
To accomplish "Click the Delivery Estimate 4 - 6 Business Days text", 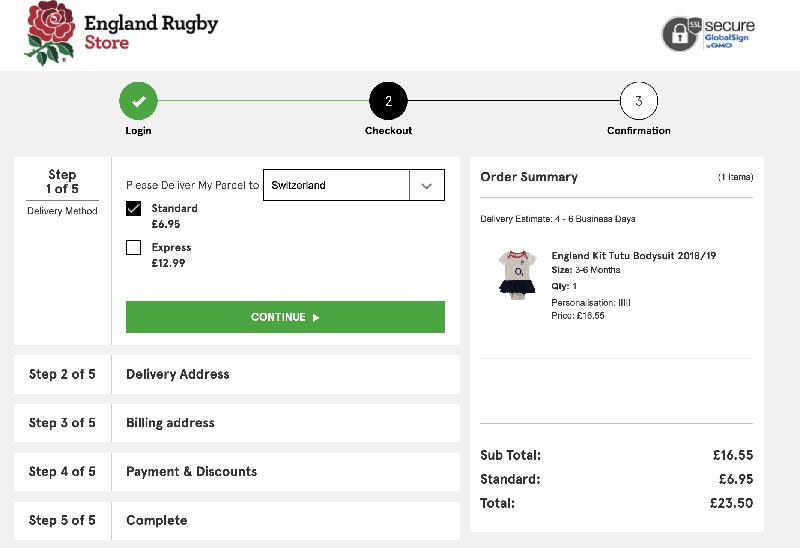I will pos(558,219).
